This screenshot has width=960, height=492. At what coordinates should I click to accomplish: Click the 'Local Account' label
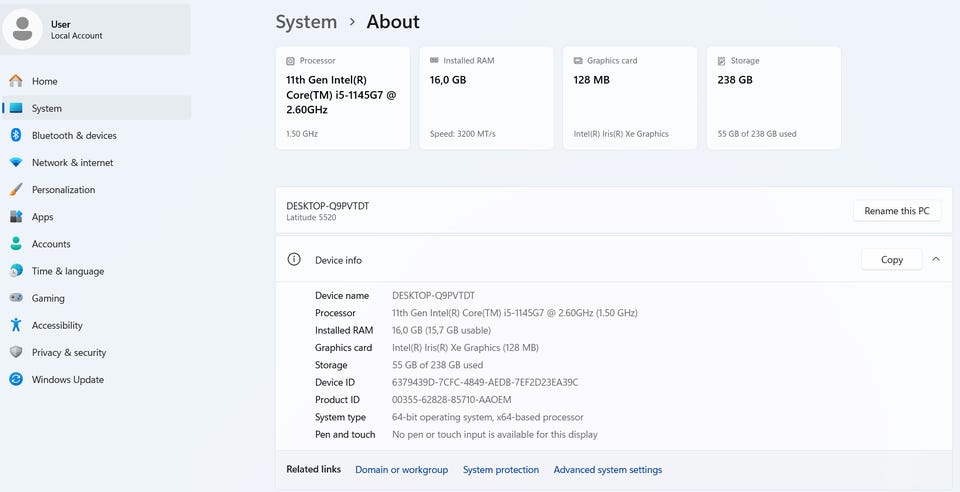tap(77, 35)
